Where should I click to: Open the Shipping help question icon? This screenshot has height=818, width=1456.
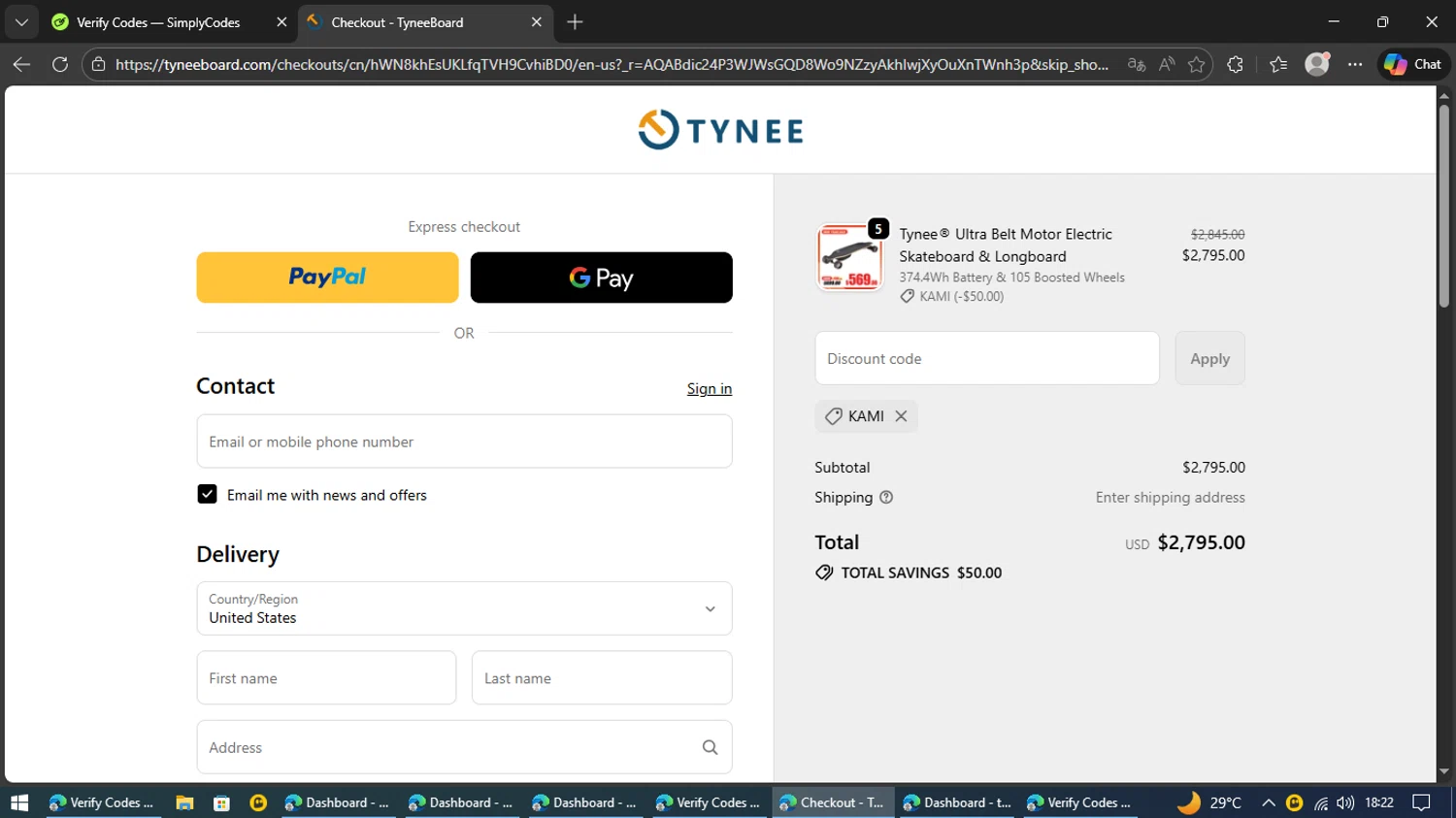point(885,497)
